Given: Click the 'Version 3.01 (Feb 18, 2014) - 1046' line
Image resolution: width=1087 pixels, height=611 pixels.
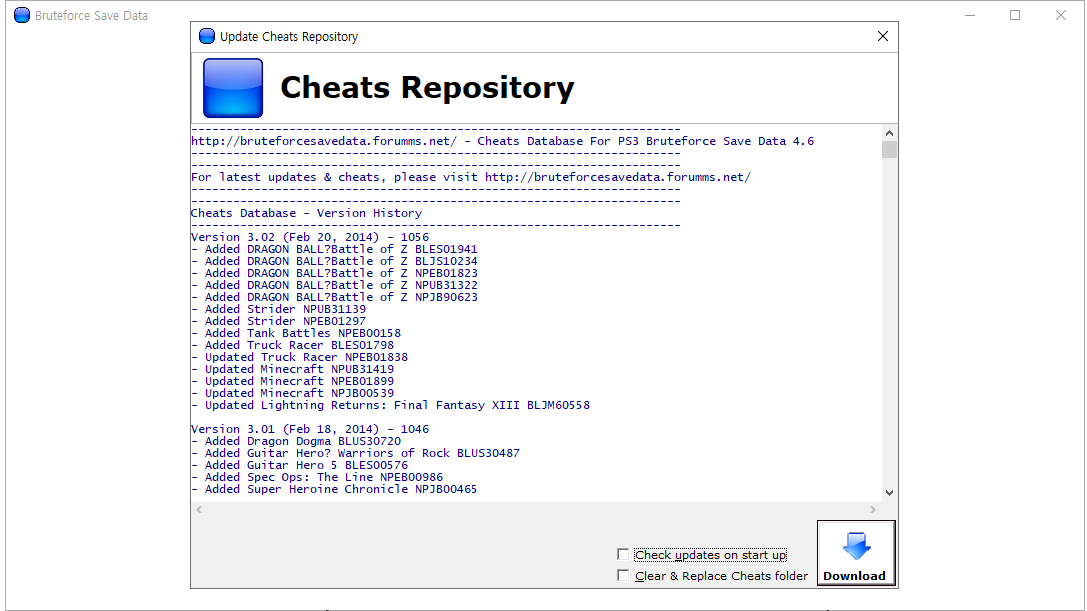Looking at the screenshot, I should pos(310,429).
